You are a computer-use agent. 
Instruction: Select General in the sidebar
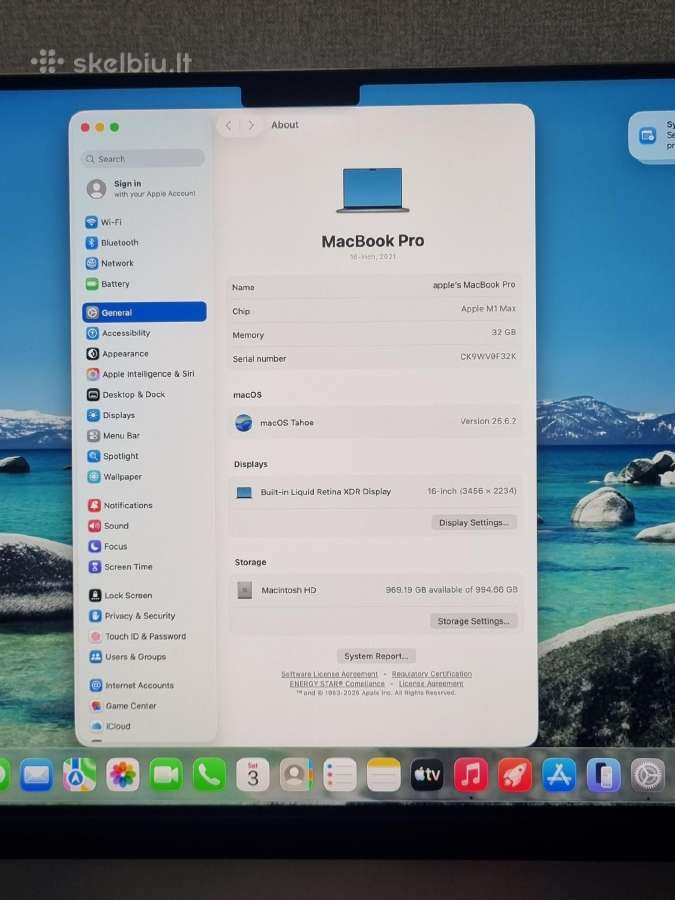[144, 312]
